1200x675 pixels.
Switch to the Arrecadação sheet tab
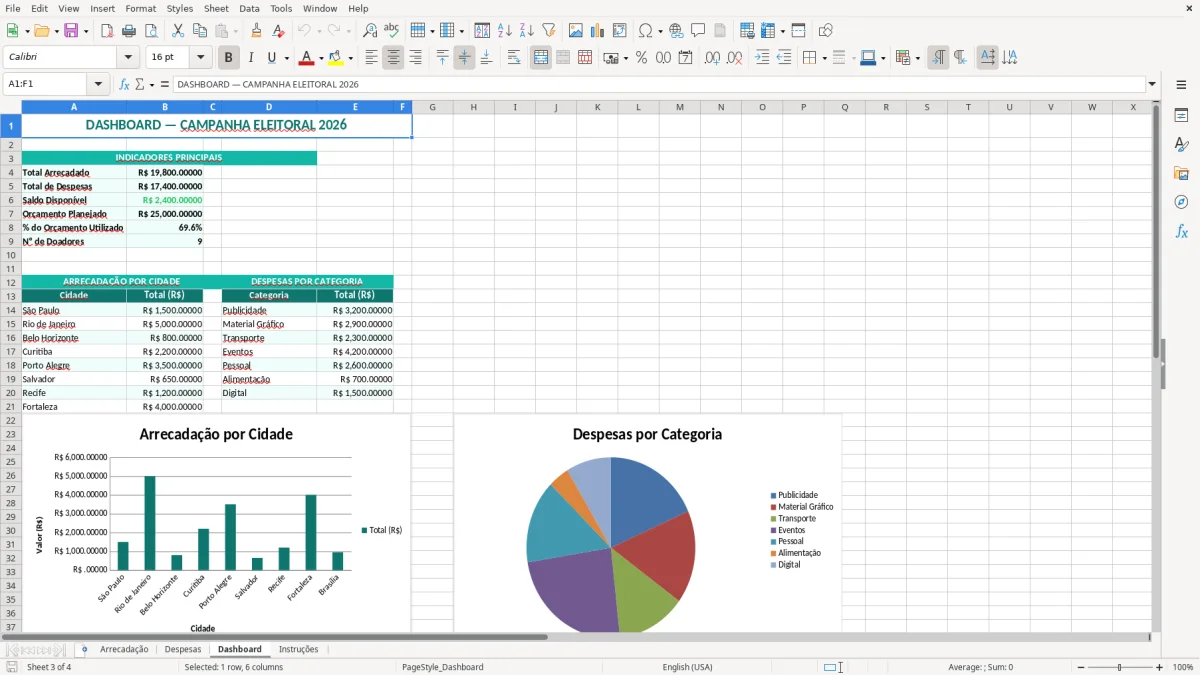(x=124, y=649)
